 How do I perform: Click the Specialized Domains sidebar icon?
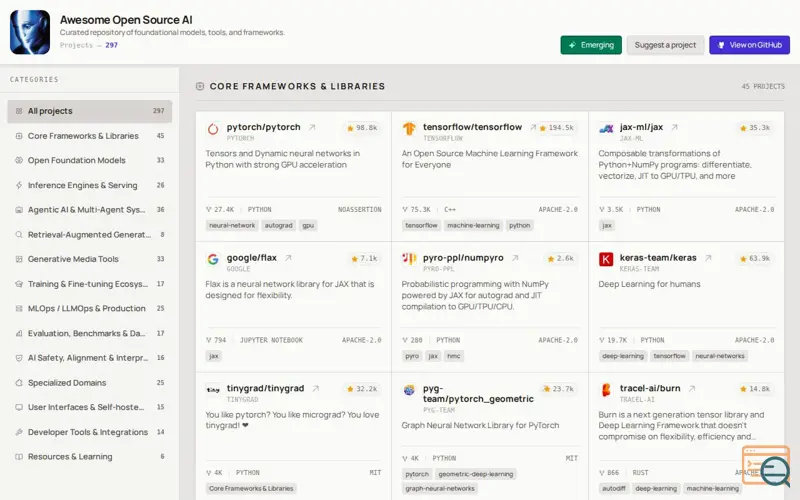pyautogui.click(x=19, y=383)
